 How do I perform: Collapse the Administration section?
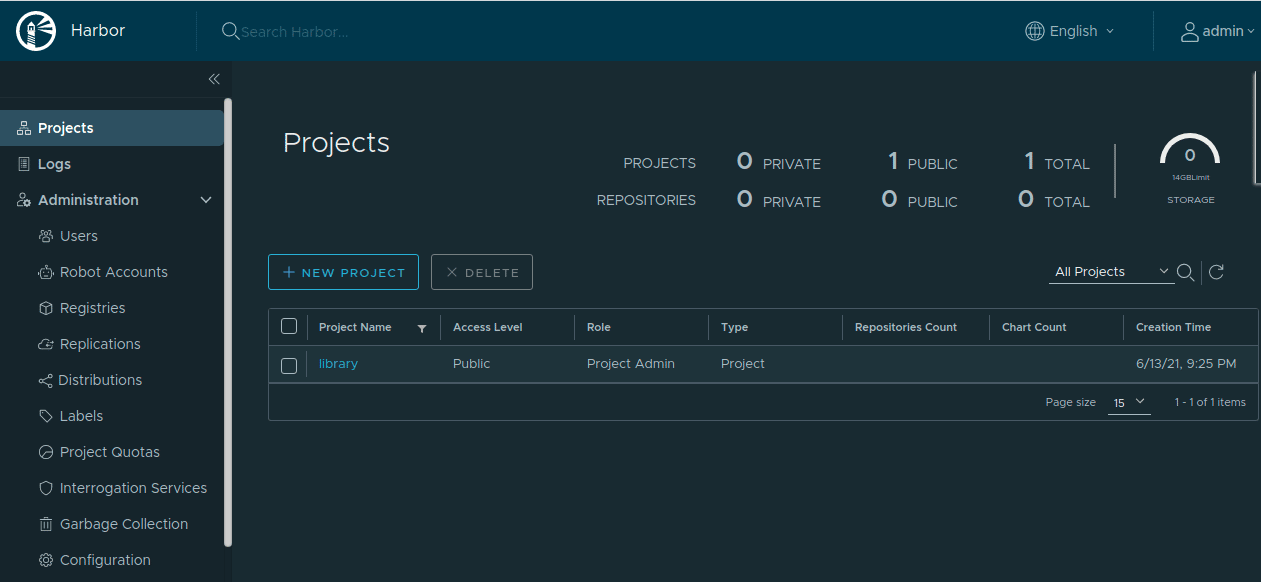pos(206,200)
